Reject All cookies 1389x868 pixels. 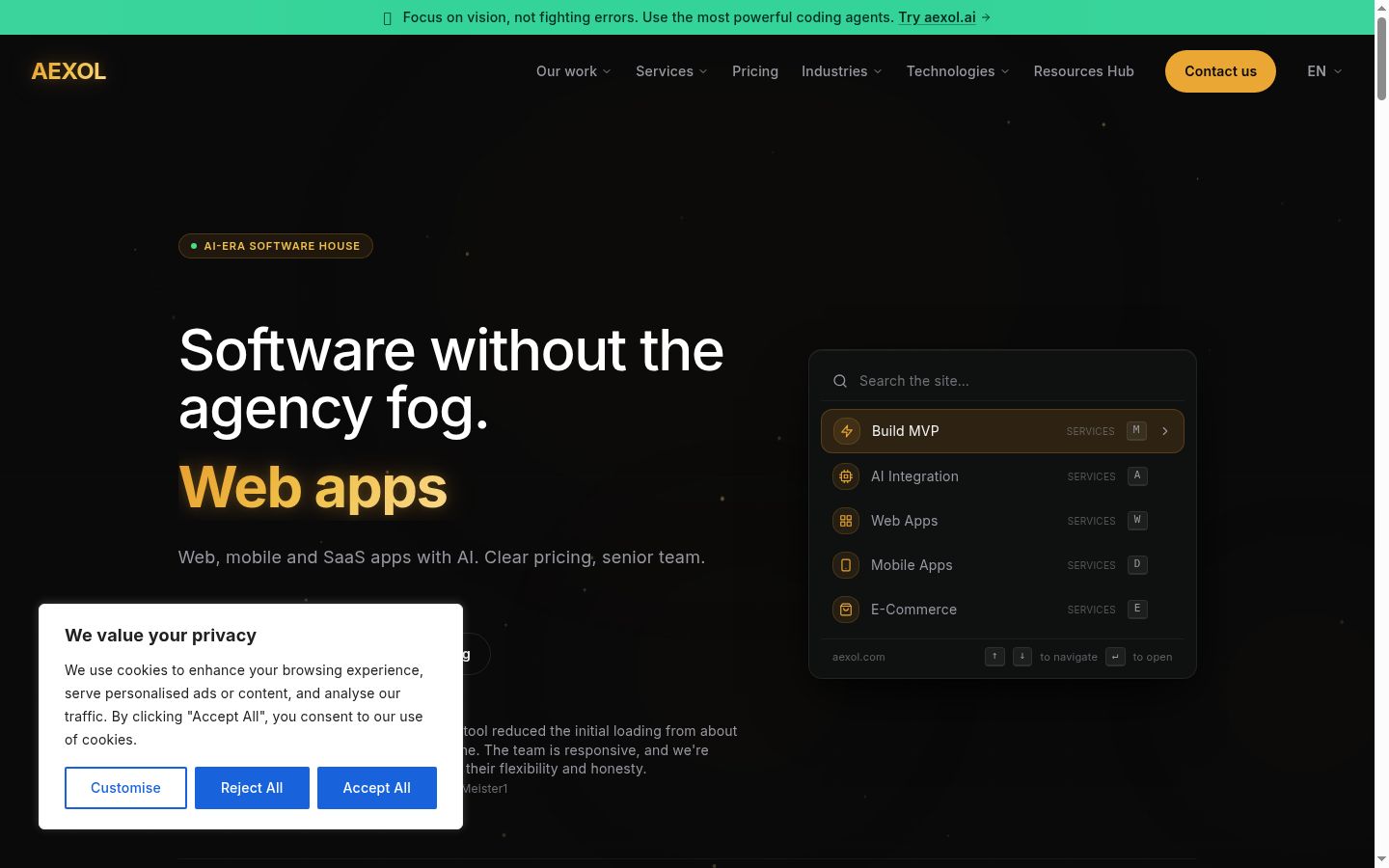[252, 788]
